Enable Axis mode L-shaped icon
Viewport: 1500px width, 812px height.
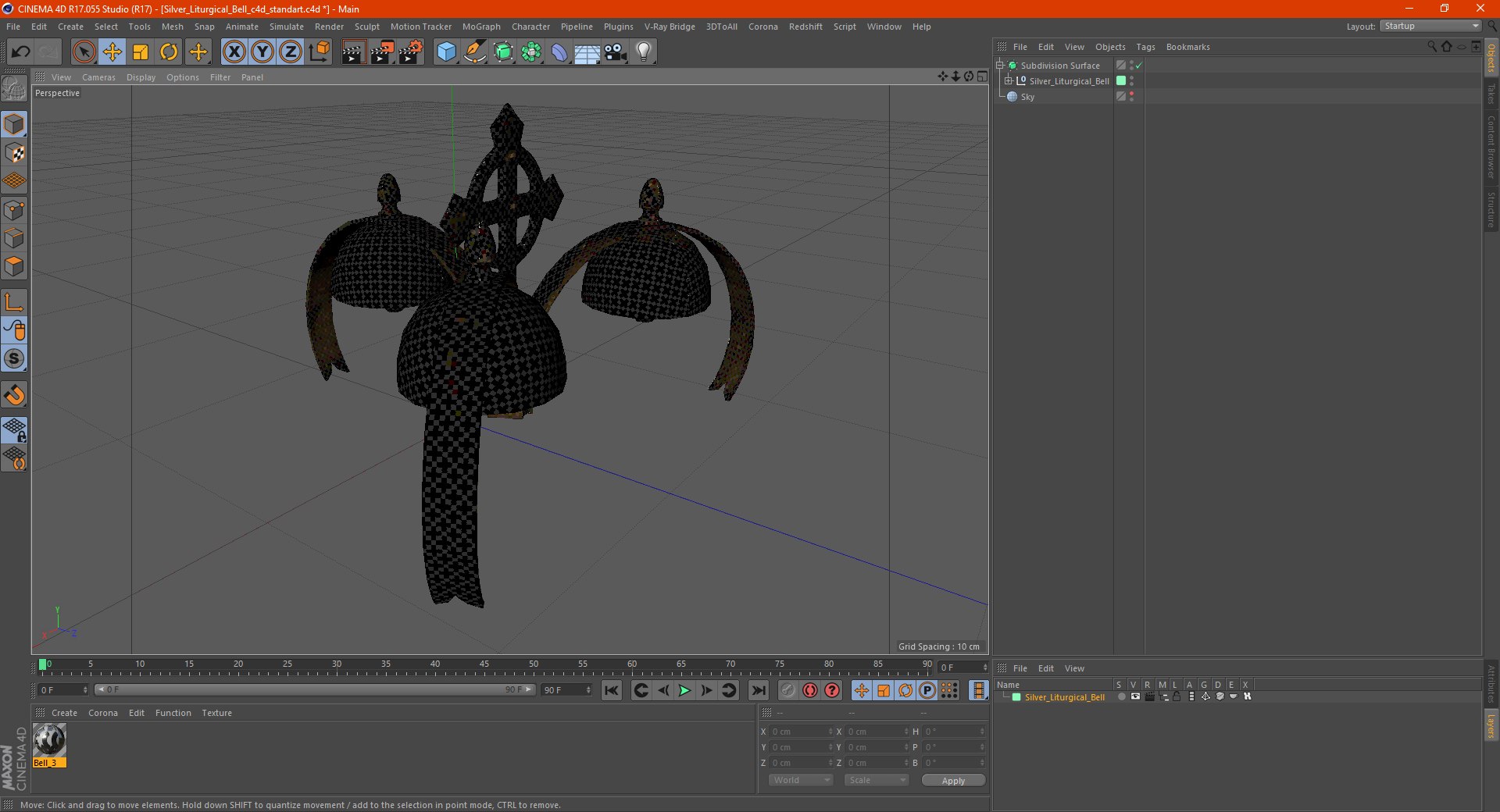[x=14, y=302]
